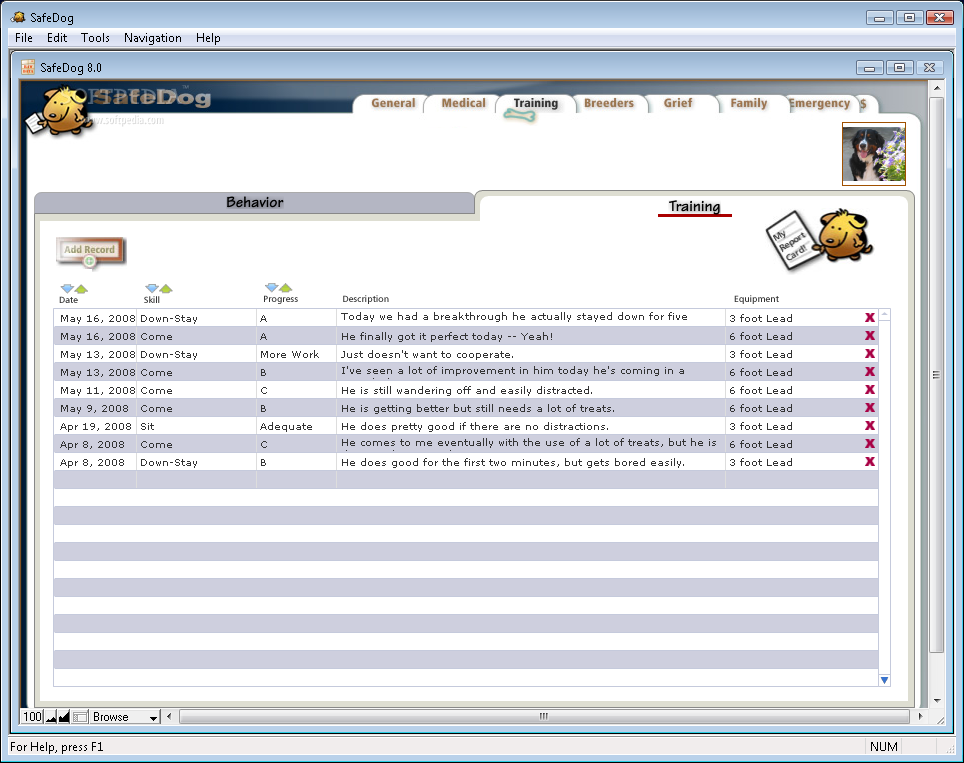The image size is (964, 763).
Task: Select the Training sub-tab
Action: [x=694, y=206]
